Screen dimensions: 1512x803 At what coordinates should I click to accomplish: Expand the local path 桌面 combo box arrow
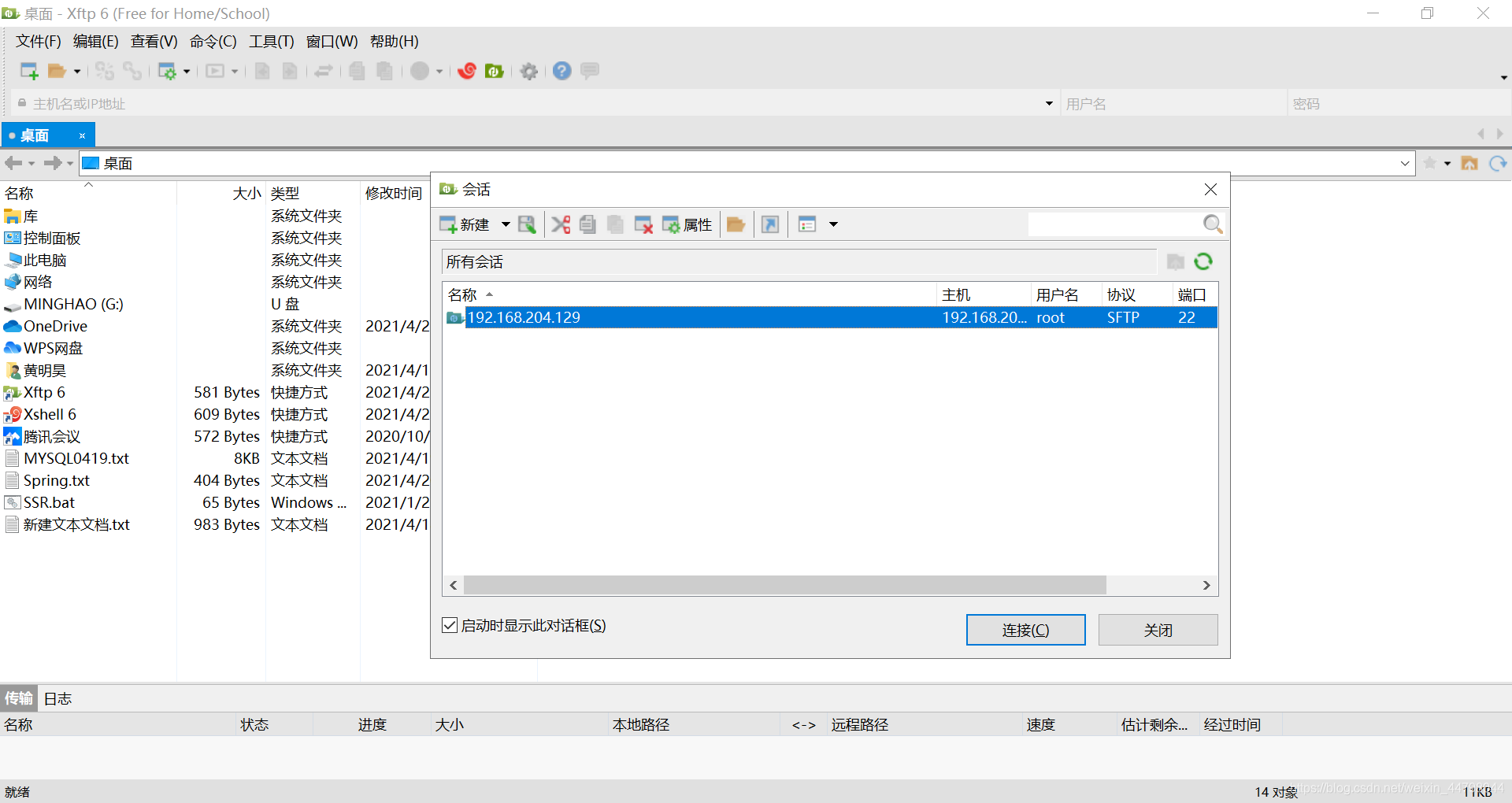[1405, 164]
